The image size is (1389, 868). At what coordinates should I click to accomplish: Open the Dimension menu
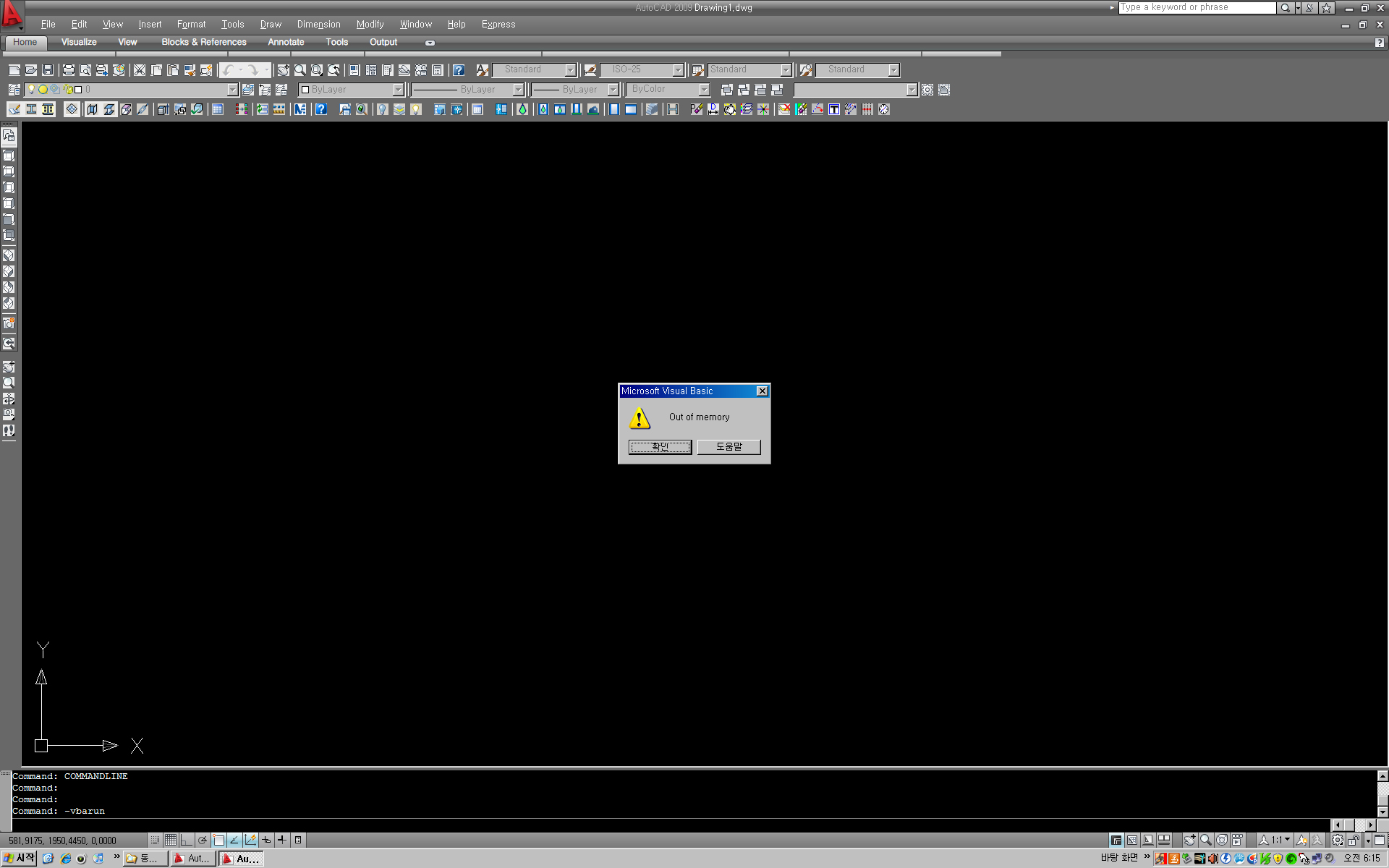318,25
